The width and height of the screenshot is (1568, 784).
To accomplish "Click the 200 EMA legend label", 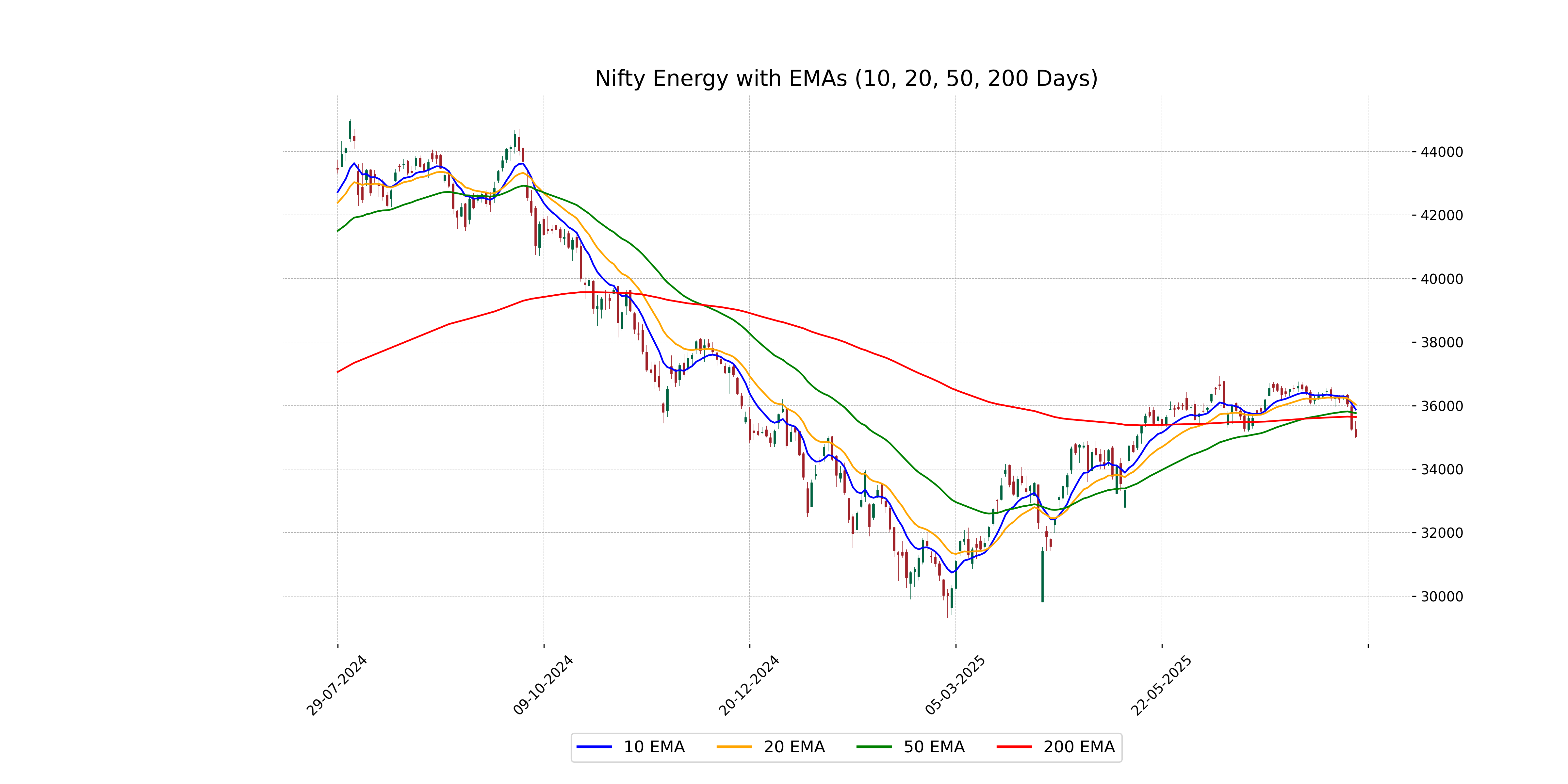I will pyautogui.click(x=1079, y=747).
